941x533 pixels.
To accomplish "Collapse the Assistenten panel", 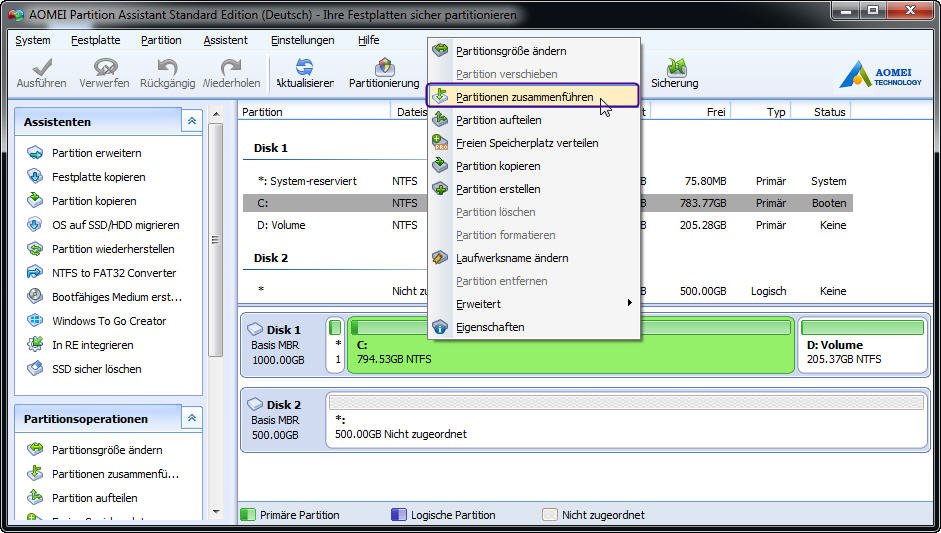I will [191, 121].
